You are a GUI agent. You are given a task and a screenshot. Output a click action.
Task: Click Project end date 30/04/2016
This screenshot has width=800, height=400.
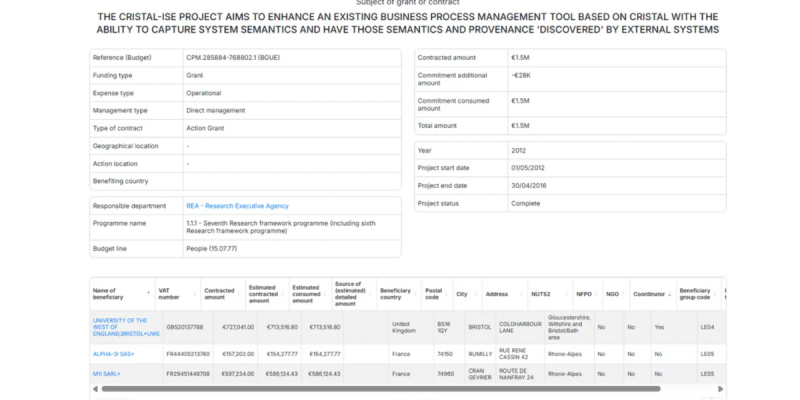coord(529,186)
